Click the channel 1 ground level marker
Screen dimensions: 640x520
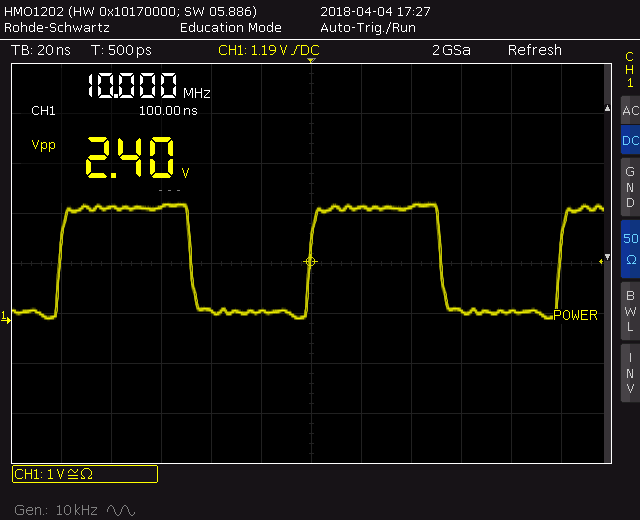[x=6, y=317]
